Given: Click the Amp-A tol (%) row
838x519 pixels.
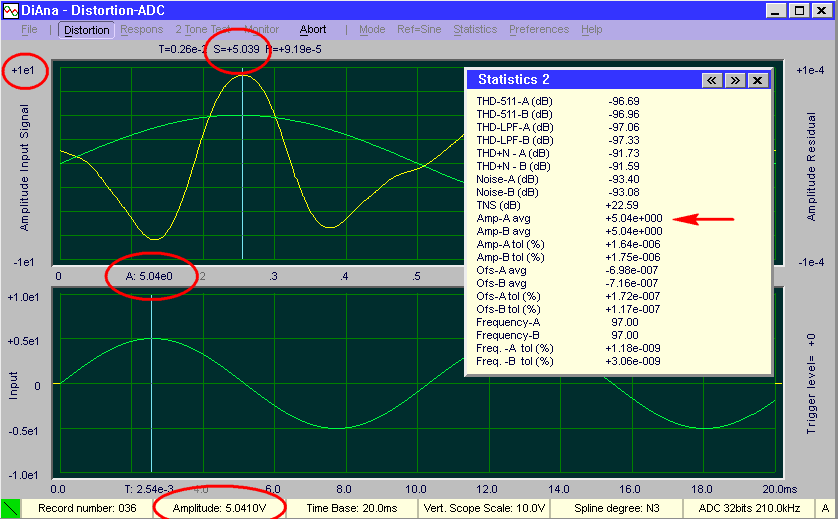Looking at the screenshot, I should (x=569, y=244).
